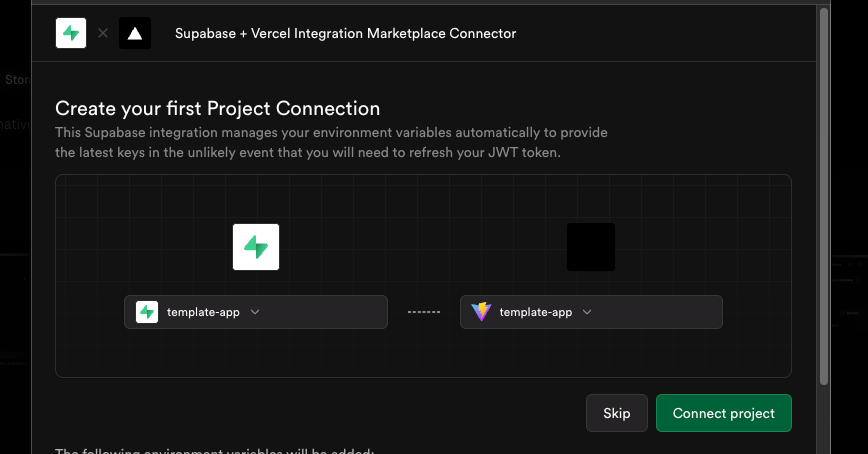The width and height of the screenshot is (868, 454).
Task: Open the Supabase project template-app dropdown
Action: [256, 312]
